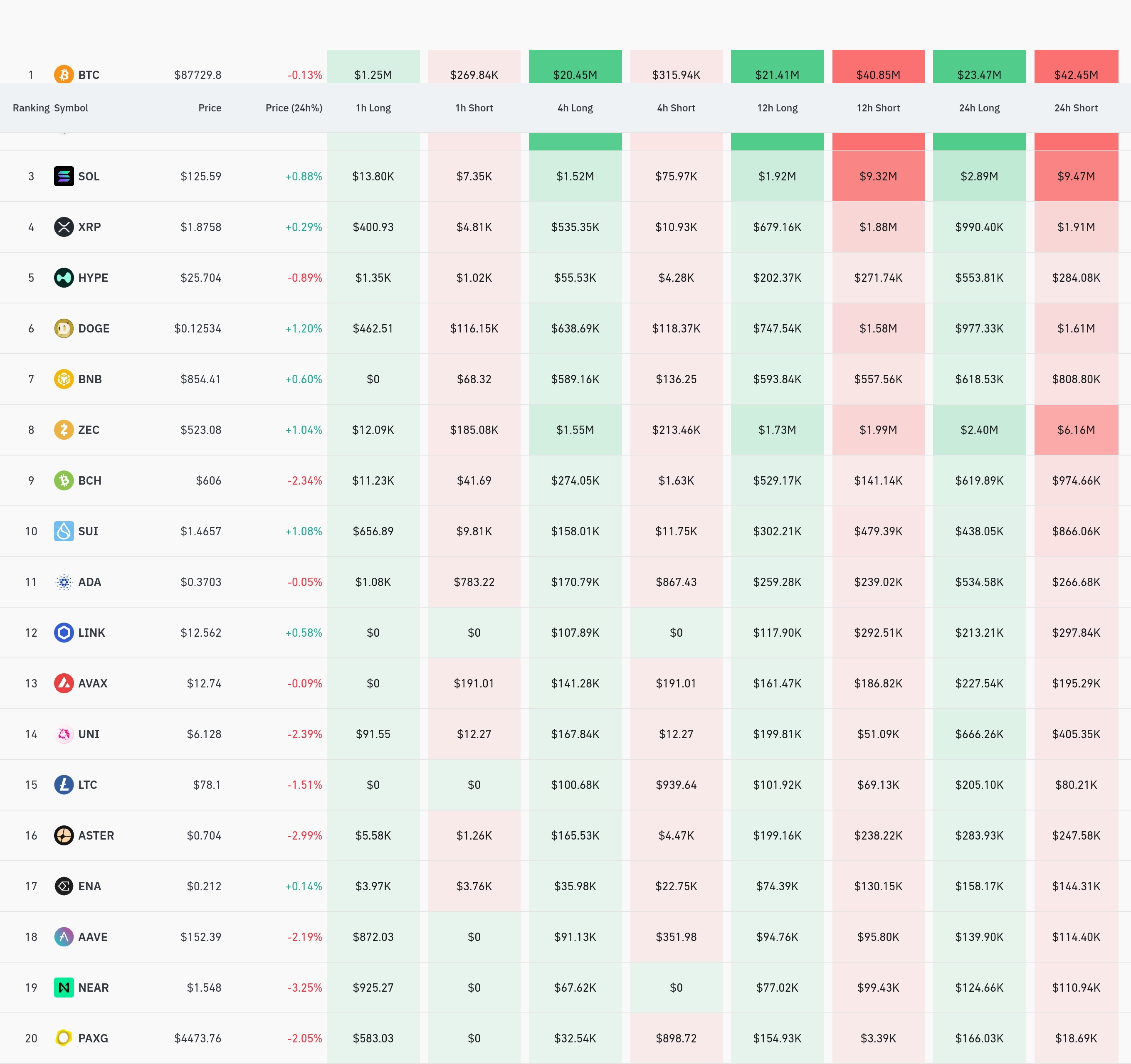
Task: Sort table by Price (24h%) header
Action: [x=294, y=108]
